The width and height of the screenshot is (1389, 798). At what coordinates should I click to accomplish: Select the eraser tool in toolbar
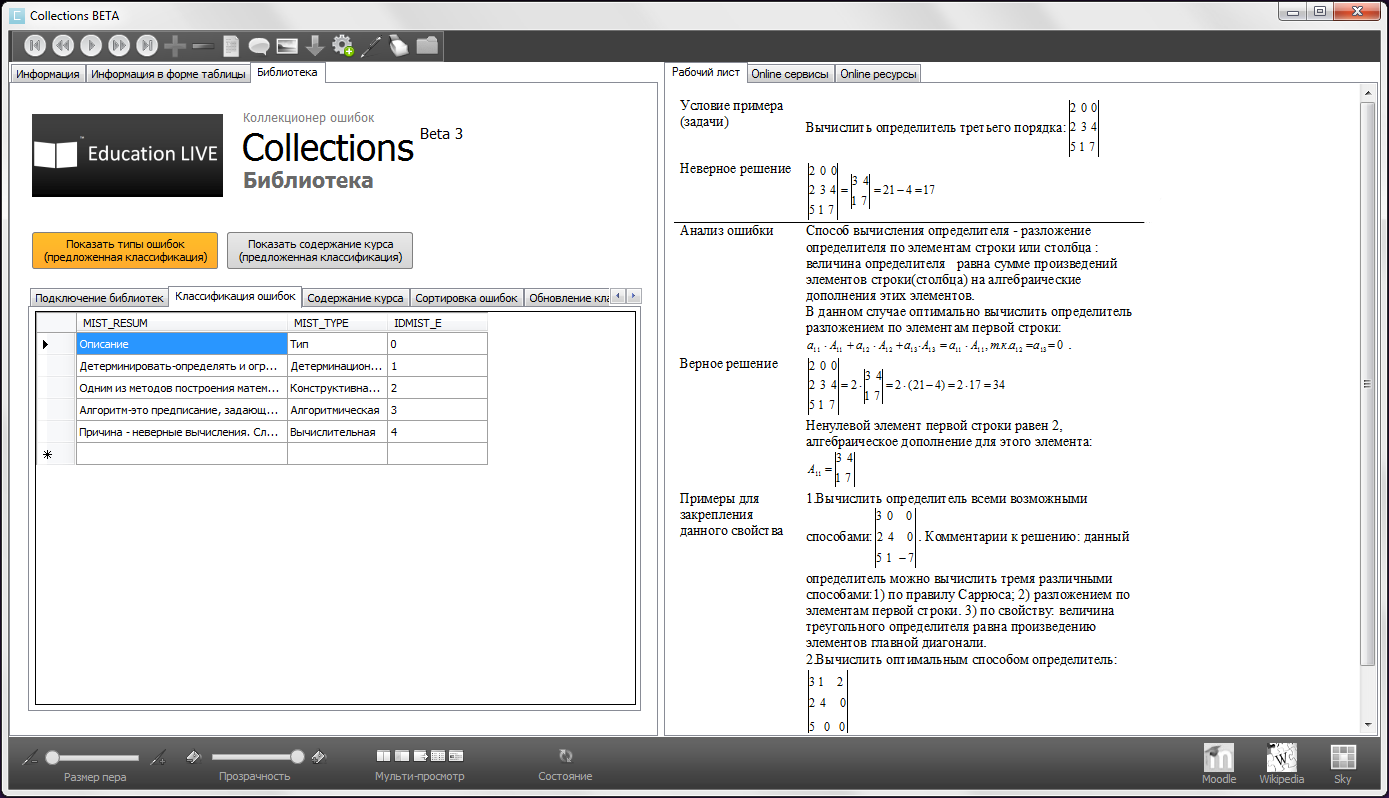click(x=399, y=45)
